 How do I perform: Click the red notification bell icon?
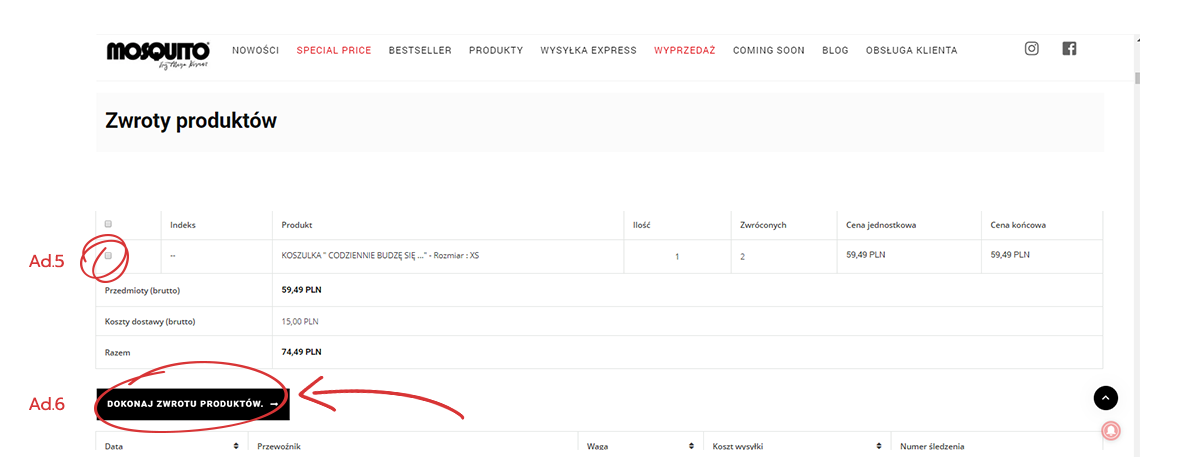(x=1110, y=431)
